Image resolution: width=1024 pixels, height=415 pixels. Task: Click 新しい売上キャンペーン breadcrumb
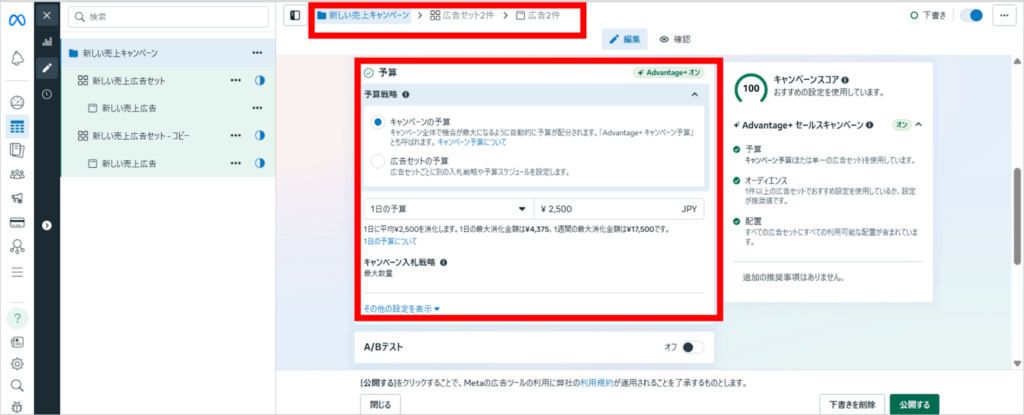pos(363,15)
